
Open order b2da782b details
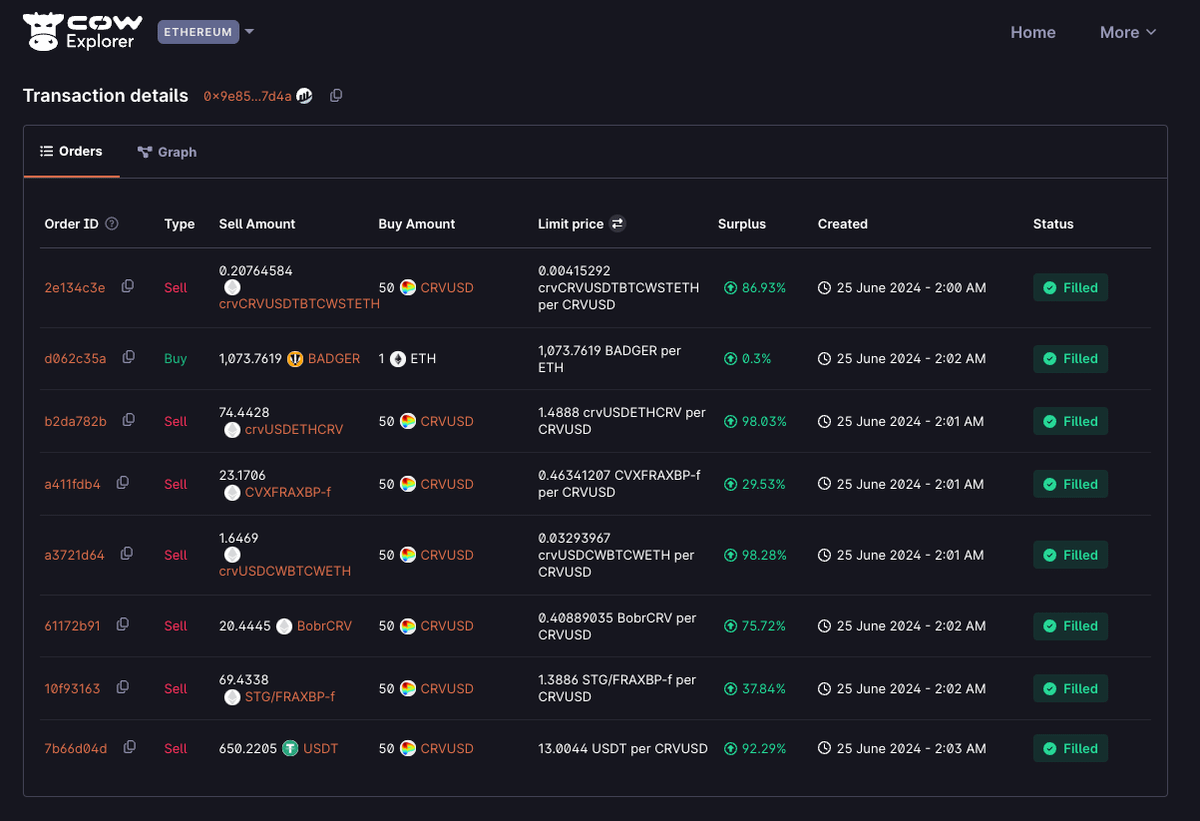pyautogui.click(x=75, y=421)
